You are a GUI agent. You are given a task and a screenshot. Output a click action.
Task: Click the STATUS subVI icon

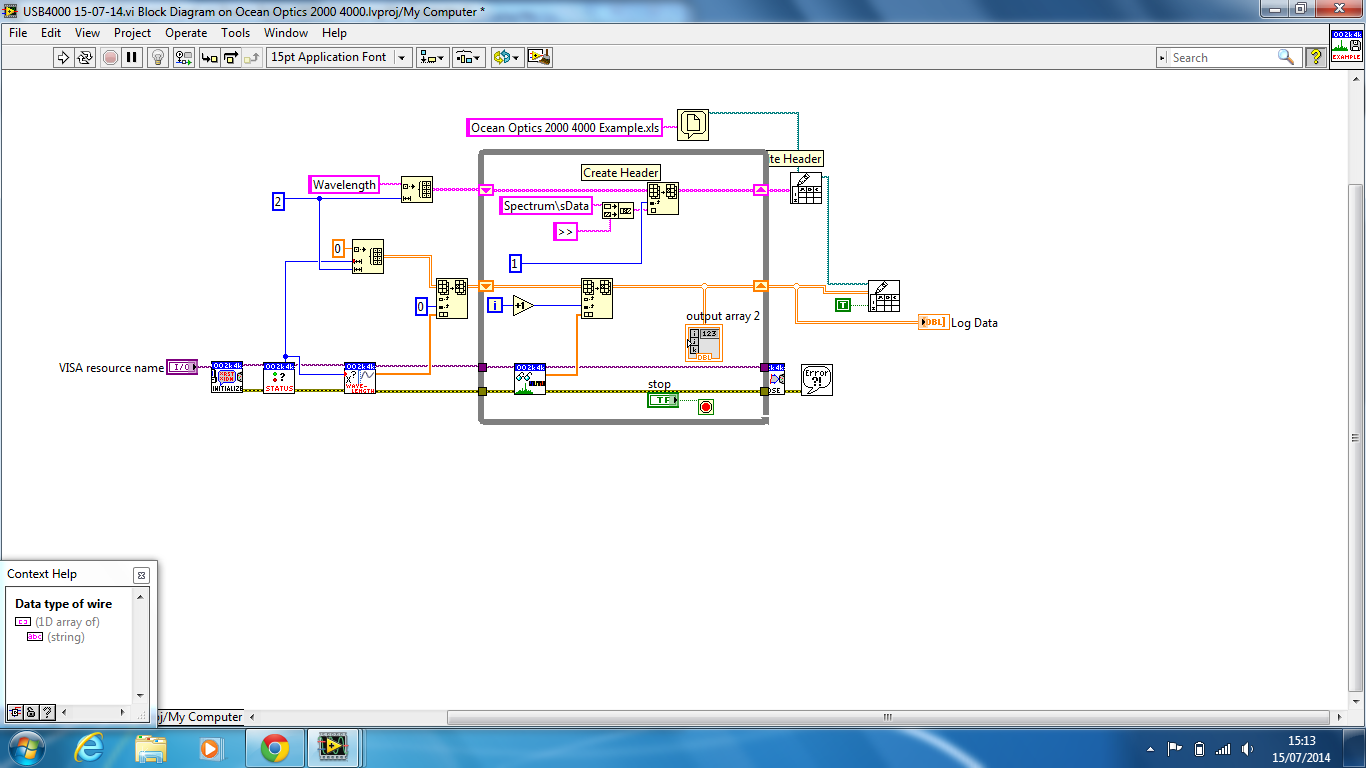(279, 377)
